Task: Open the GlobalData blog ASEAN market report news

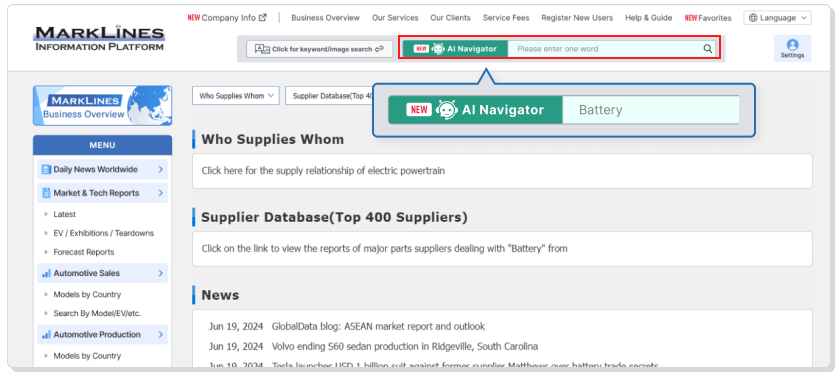Action: (378, 326)
